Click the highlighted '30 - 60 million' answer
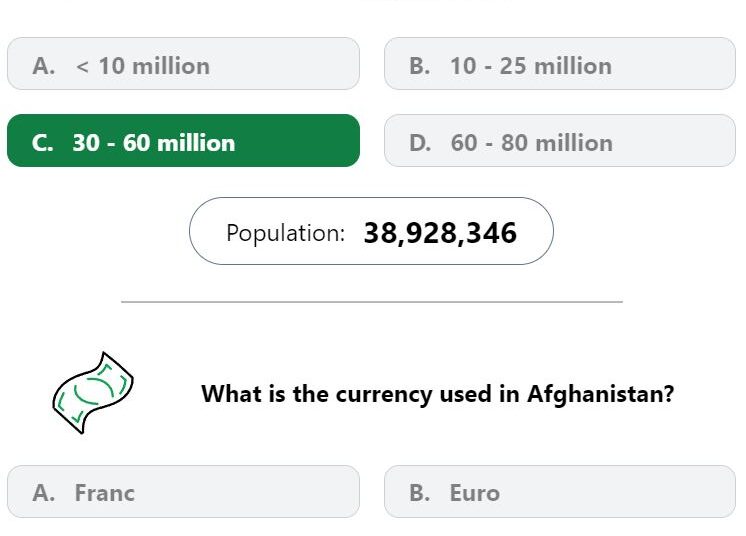The height and width of the screenshot is (536, 746). 183,140
